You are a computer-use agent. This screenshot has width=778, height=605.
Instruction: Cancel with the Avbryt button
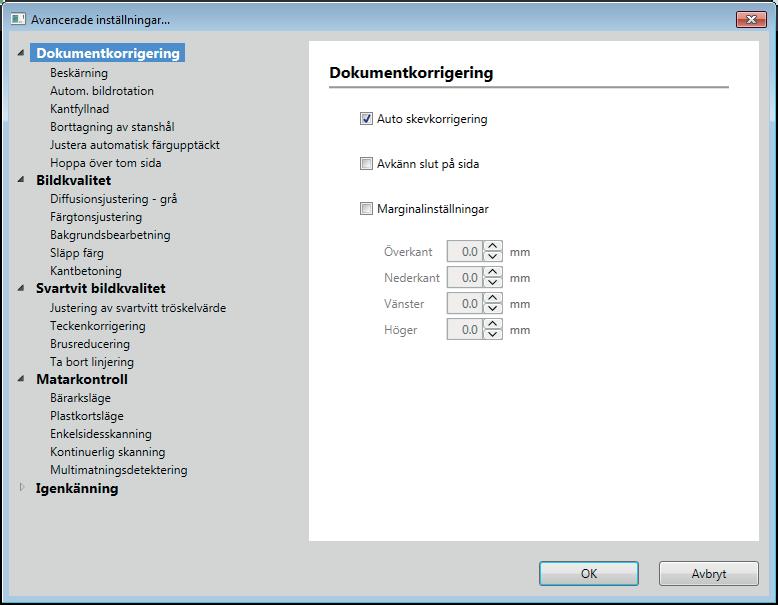pyautogui.click(x=709, y=574)
